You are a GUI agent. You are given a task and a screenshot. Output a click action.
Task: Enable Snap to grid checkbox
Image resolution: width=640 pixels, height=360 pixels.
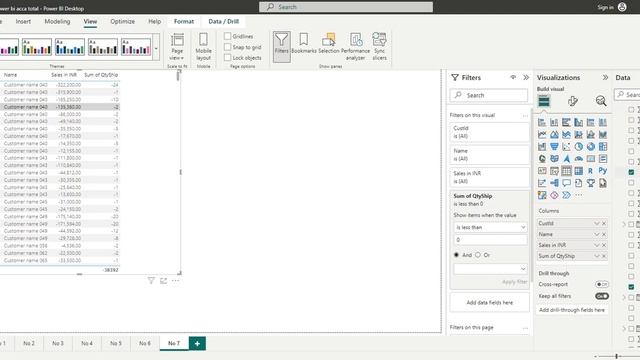click(227, 47)
